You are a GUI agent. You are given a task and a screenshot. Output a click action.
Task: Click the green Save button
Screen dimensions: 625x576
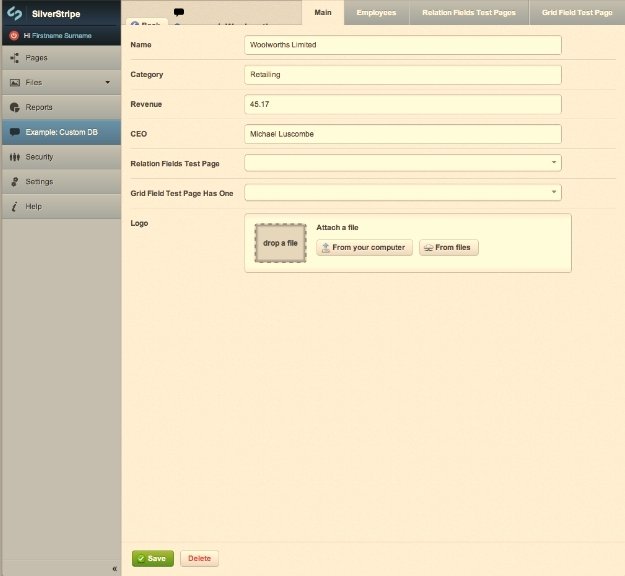click(153, 558)
